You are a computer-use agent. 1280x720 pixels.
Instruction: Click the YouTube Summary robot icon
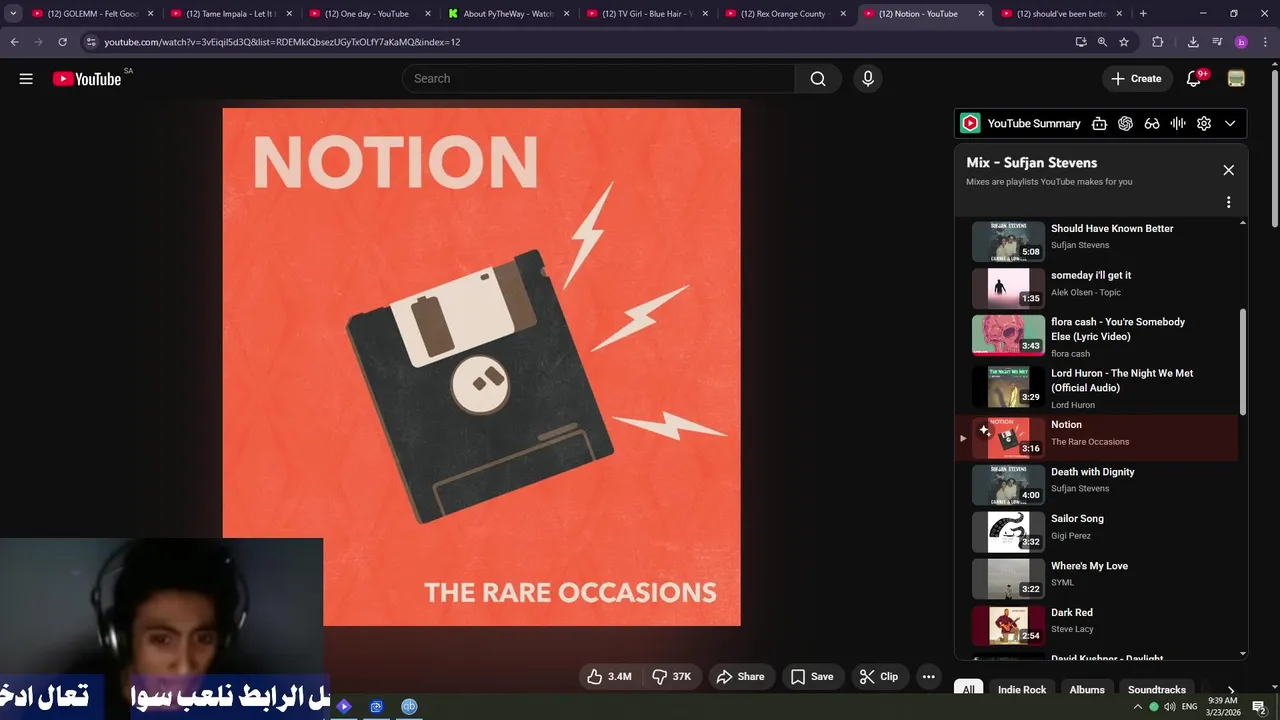(x=1099, y=123)
